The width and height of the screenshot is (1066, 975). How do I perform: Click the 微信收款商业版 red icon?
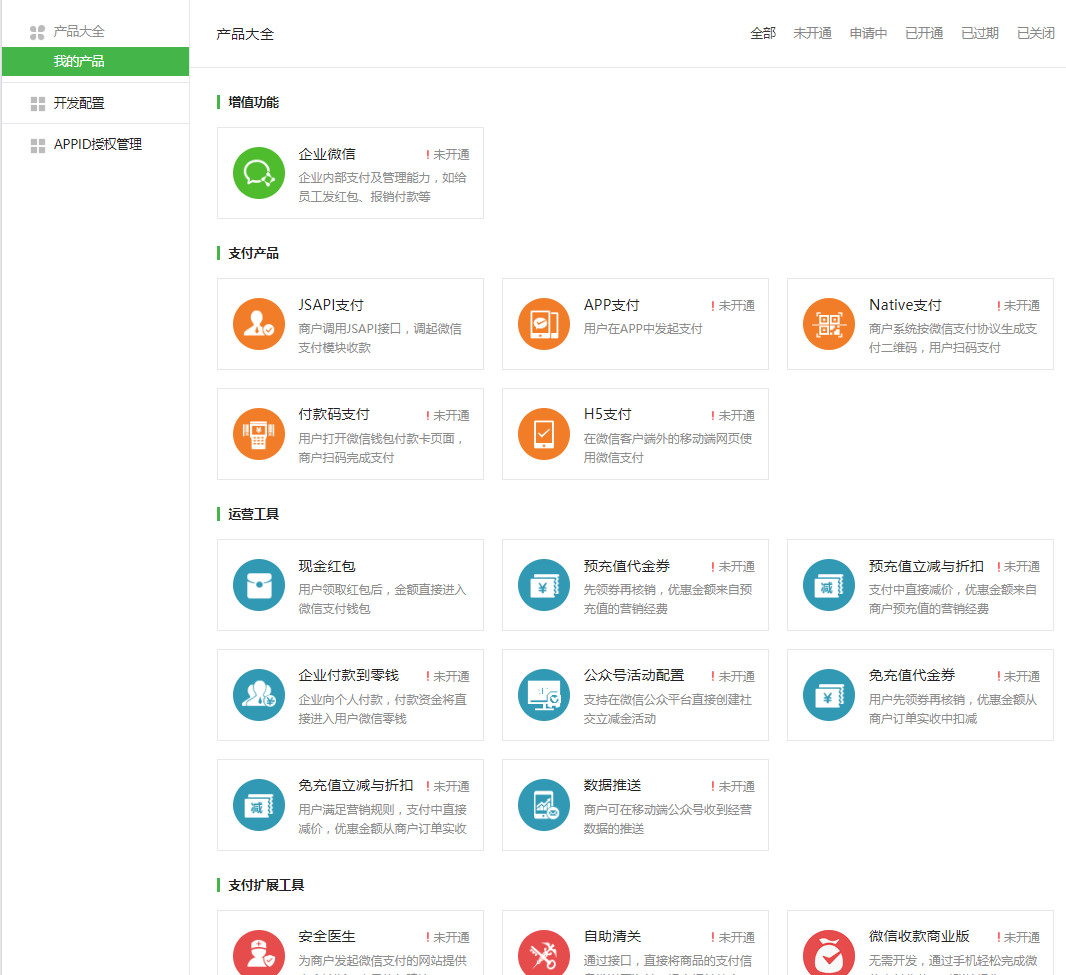(828, 953)
